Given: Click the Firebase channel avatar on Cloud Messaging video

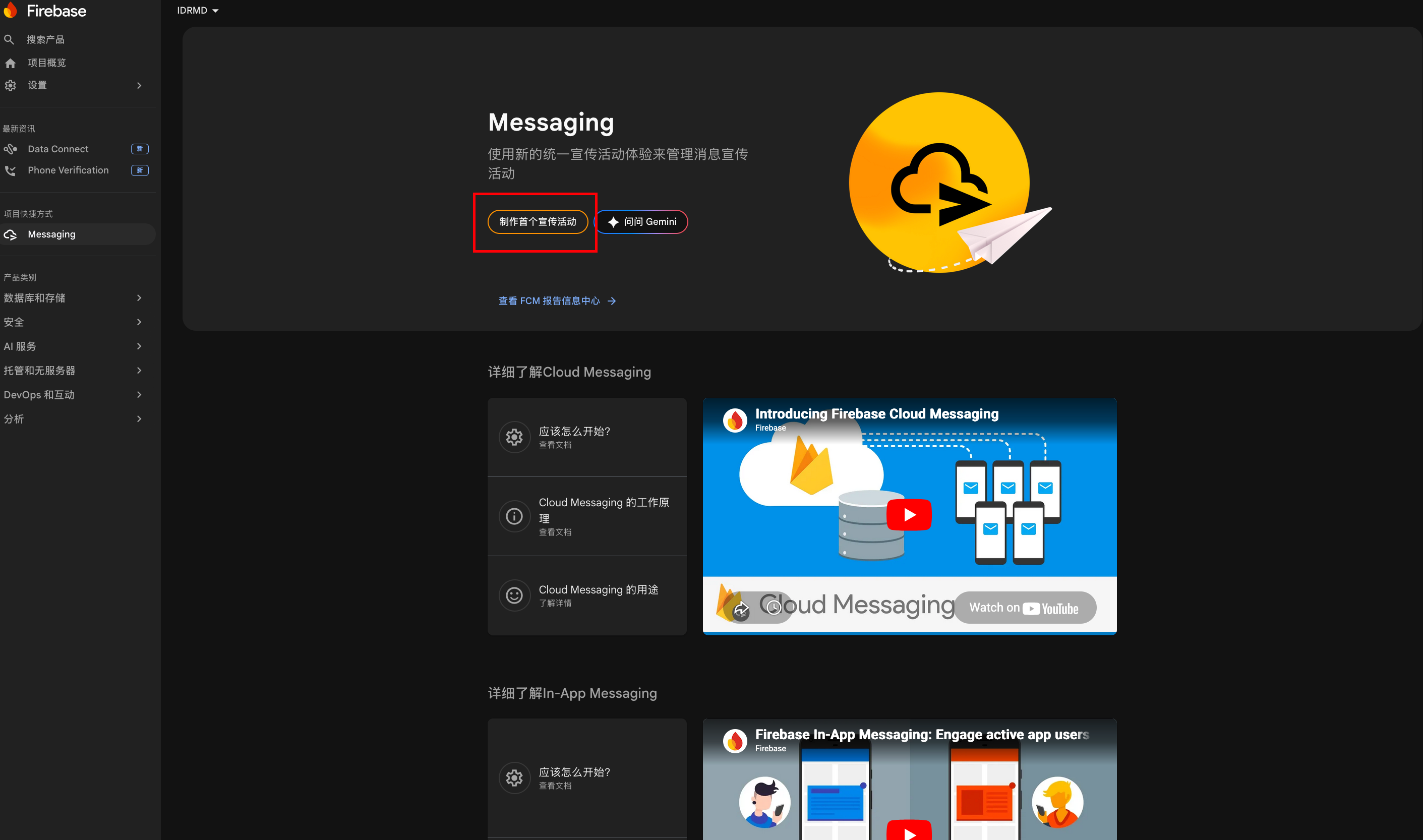Looking at the screenshot, I should coord(735,421).
